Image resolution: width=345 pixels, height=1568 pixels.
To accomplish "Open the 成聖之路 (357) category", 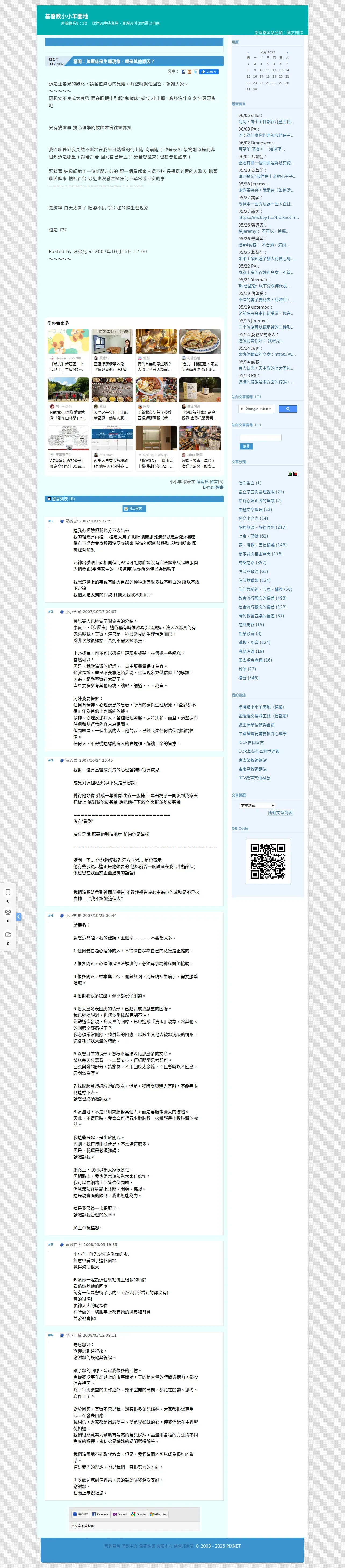I will coord(252,563).
